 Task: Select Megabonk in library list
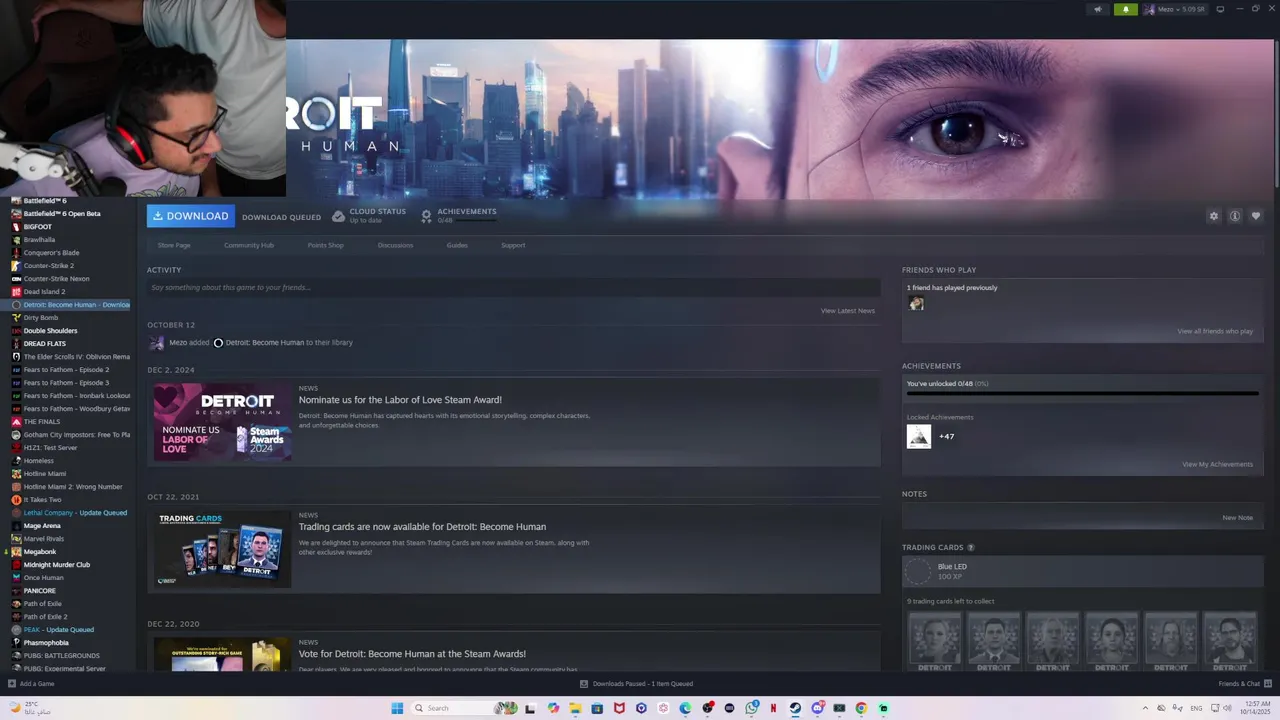[x=40, y=552]
